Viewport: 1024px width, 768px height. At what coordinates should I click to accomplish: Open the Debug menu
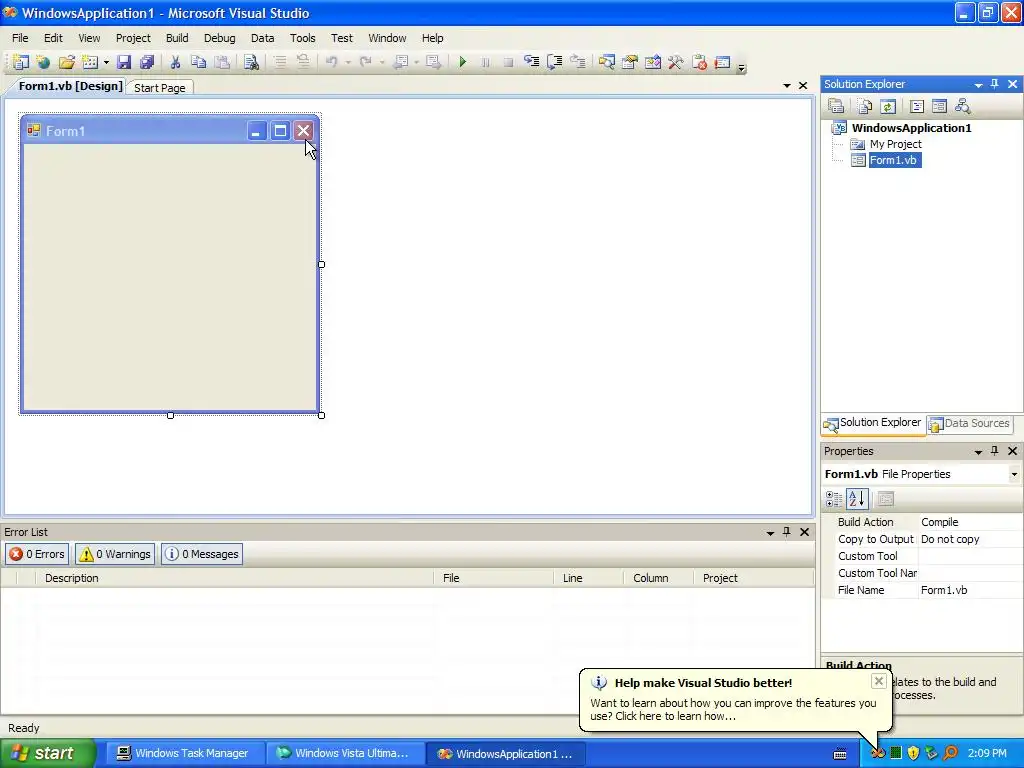point(219,38)
